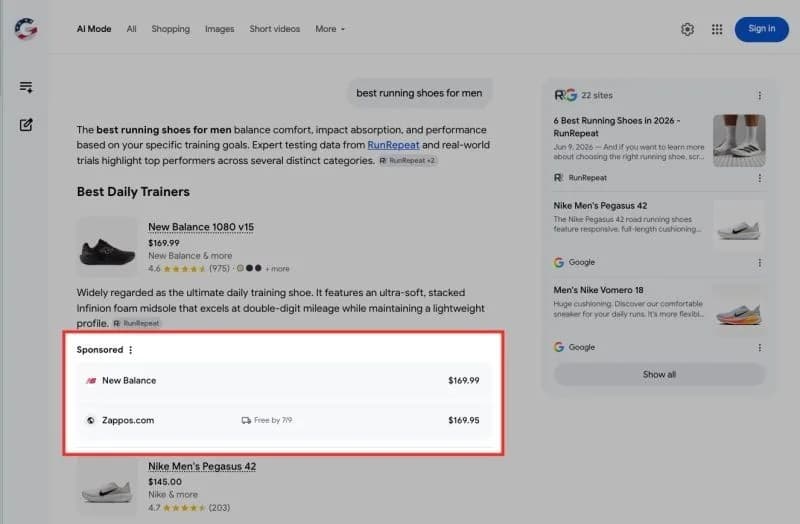Click the RunRepeat +2 source chip
The height and width of the screenshot is (524, 800).
[x=407, y=161]
